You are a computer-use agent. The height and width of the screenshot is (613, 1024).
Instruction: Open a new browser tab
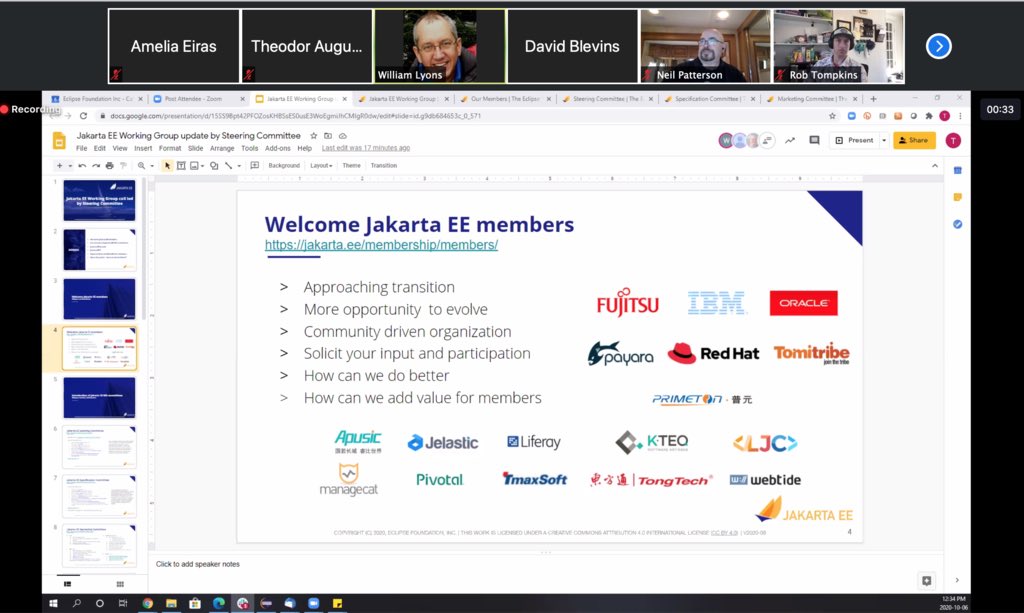click(873, 99)
